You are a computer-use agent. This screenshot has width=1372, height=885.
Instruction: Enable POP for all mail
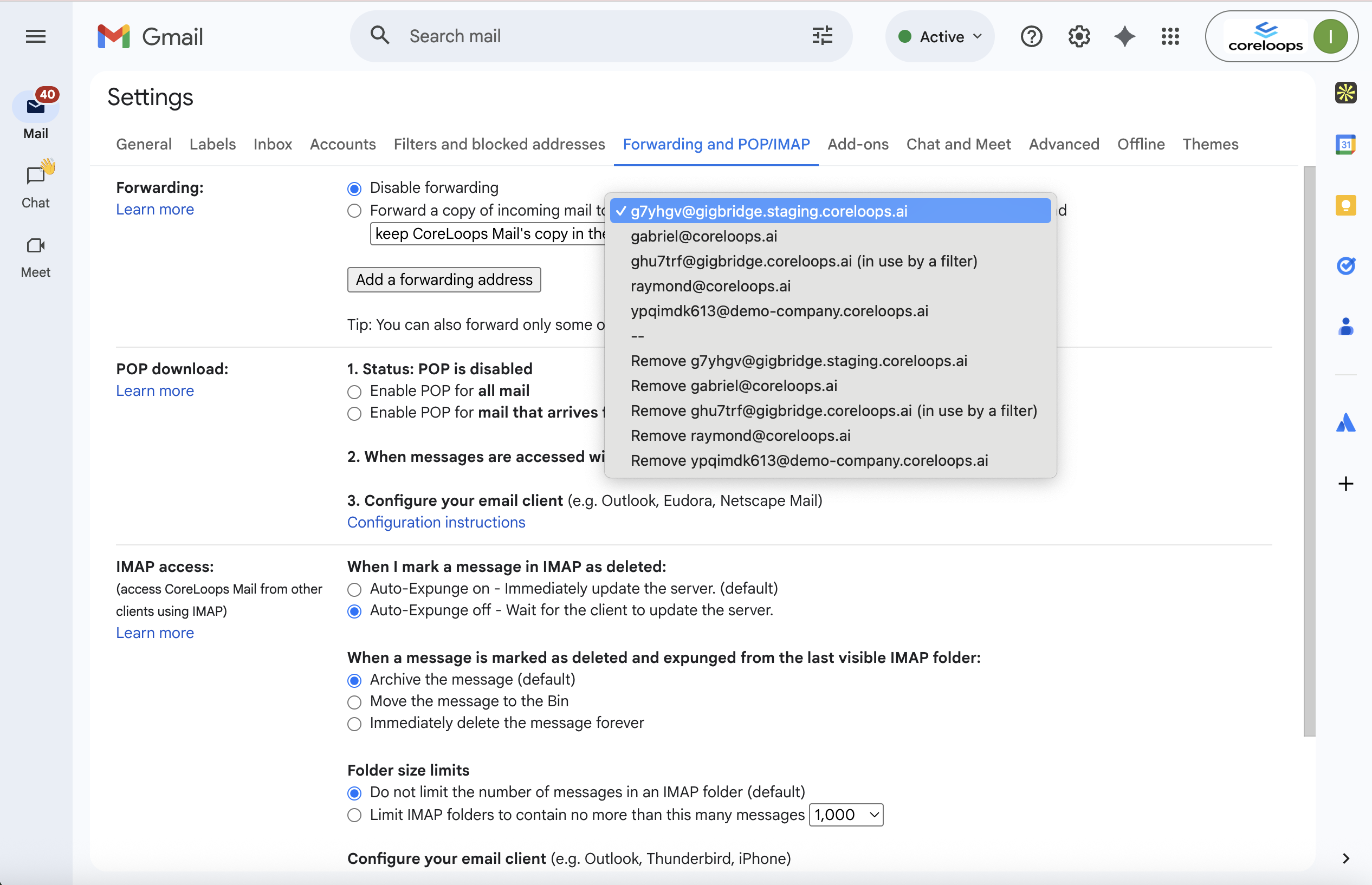coord(354,392)
